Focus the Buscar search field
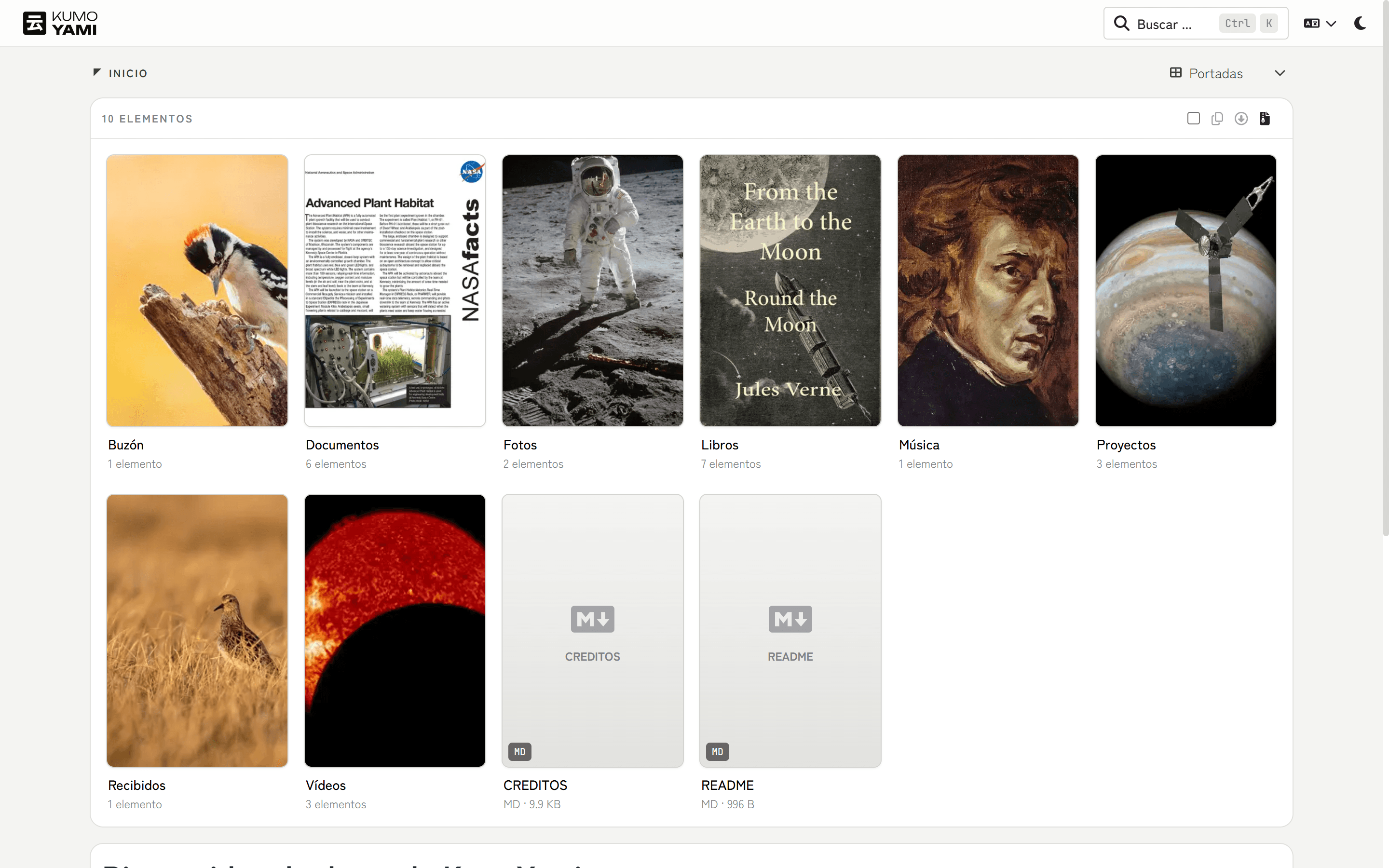The image size is (1389, 868). click(x=1196, y=24)
